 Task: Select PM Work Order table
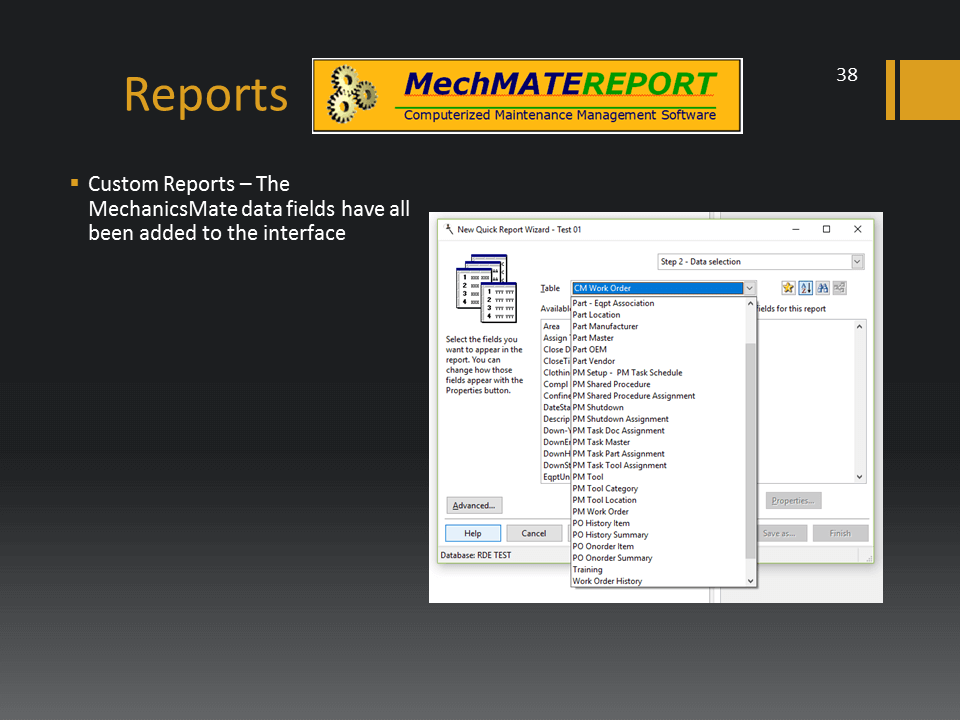tap(658, 512)
